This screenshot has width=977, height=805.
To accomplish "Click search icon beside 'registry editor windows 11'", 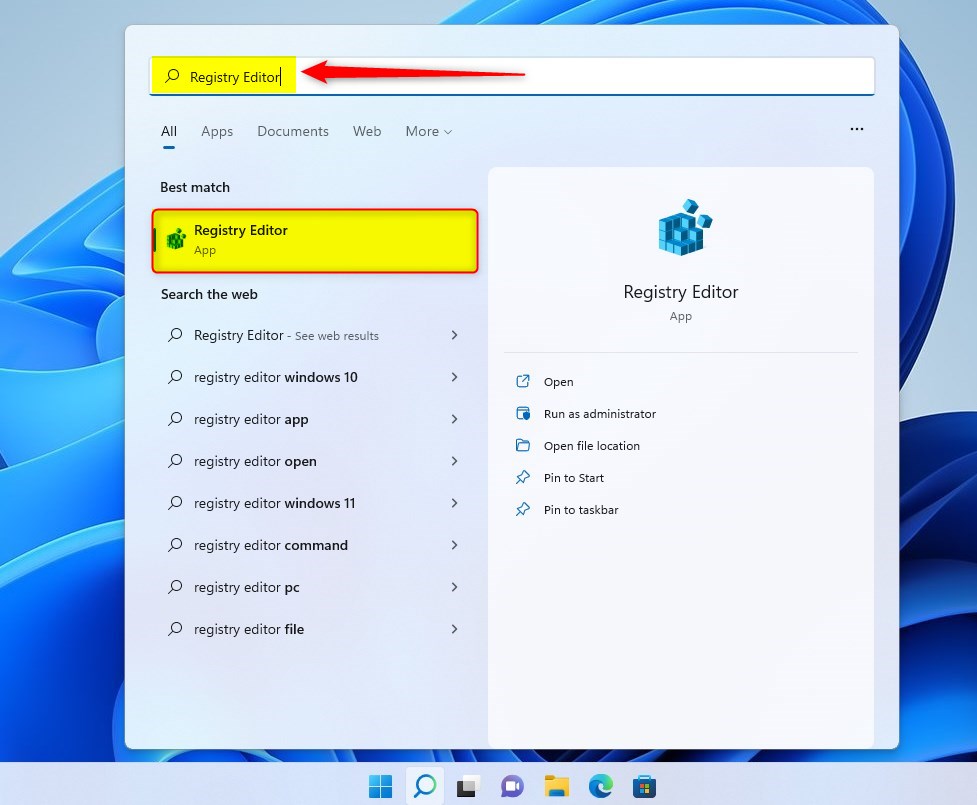I will 175,503.
